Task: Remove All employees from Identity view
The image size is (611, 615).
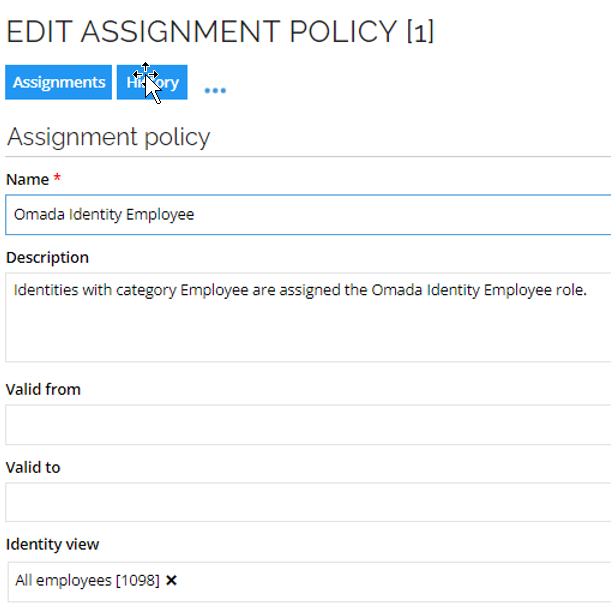Action: point(171,580)
